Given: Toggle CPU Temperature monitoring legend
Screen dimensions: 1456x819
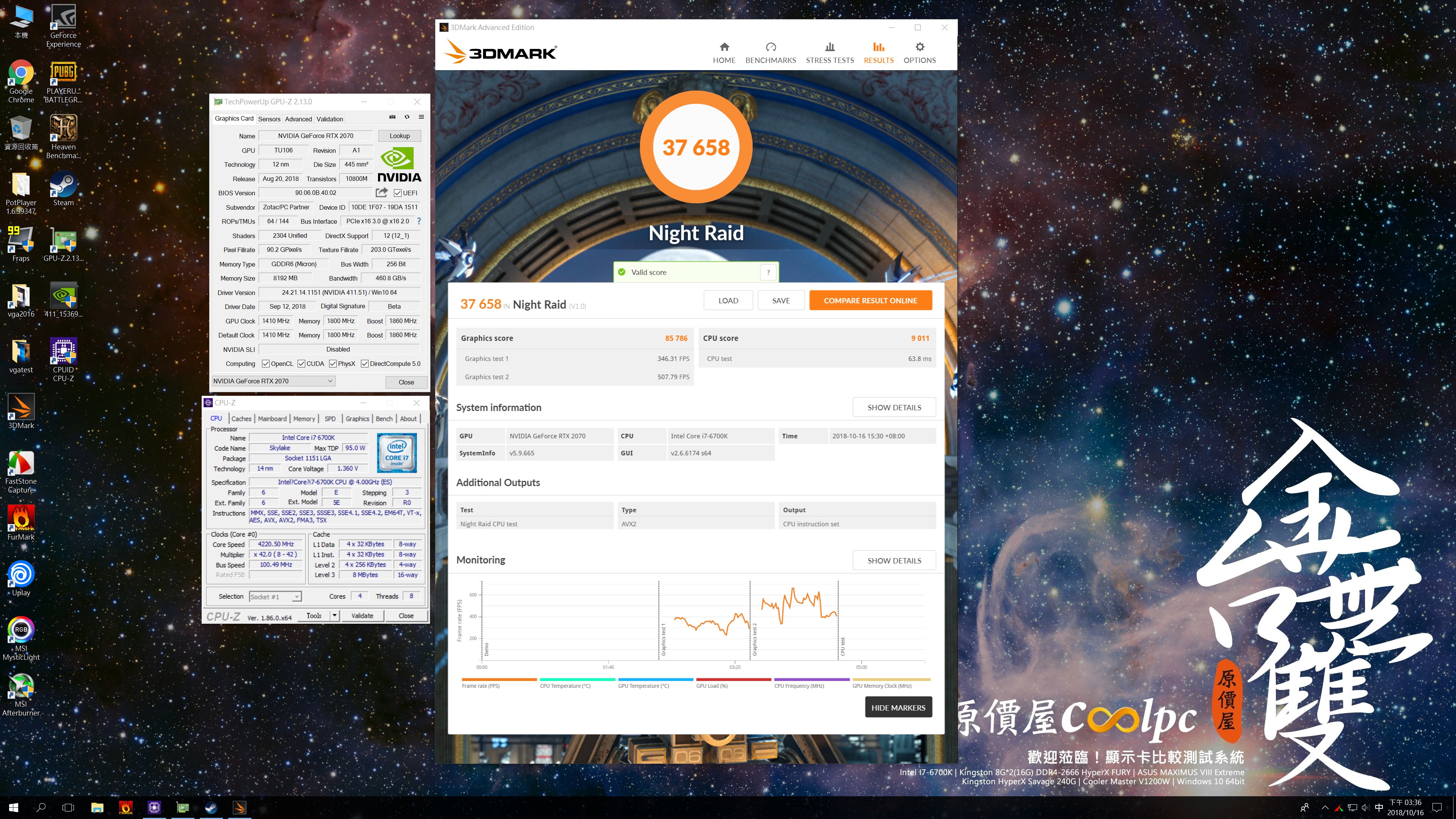Looking at the screenshot, I should pos(576,683).
